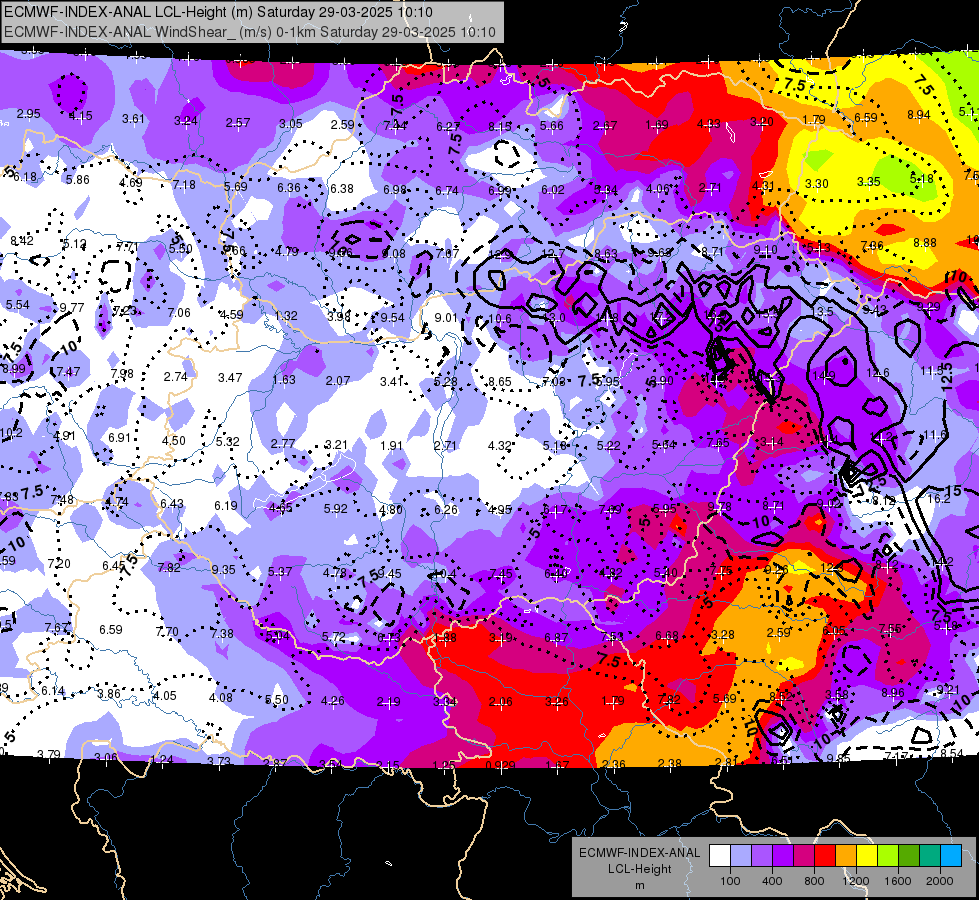This screenshot has height=900, width=979.
Task: Click the '0.929' value at bottom edge
Action: 501,765
